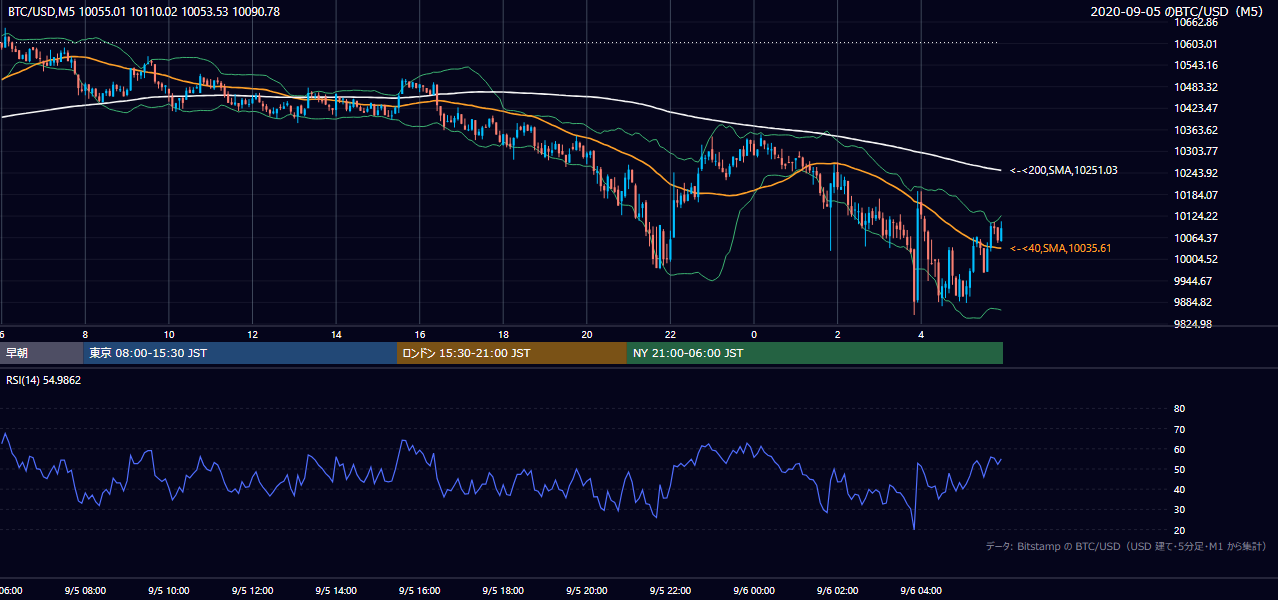Select the RSI axis value 60

pyautogui.click(x=1179, y=449)
